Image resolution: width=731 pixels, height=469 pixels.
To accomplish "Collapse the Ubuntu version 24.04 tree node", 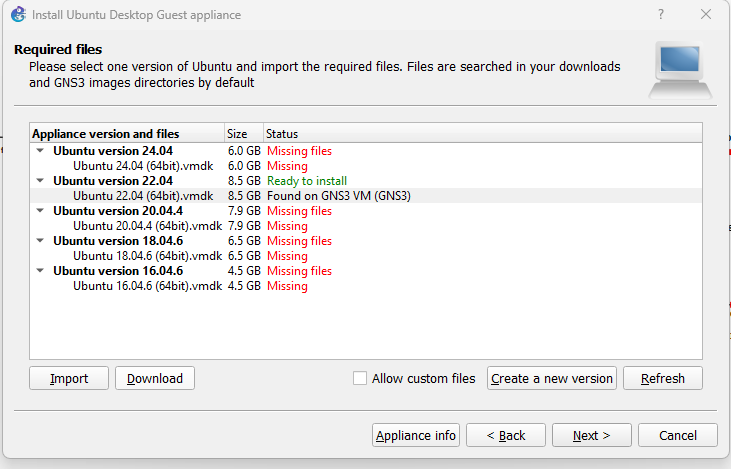I will click(x=40, y=151).
